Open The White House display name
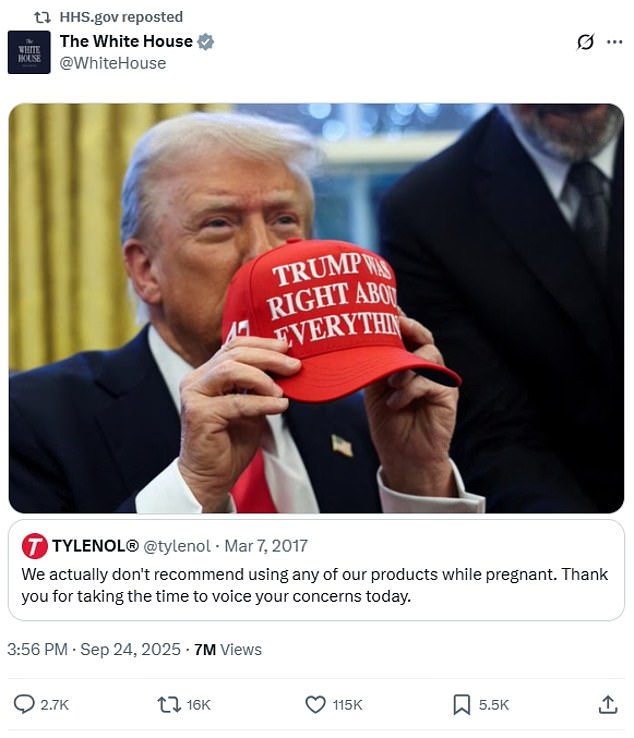The image size is (634, 738). point(126,41)
